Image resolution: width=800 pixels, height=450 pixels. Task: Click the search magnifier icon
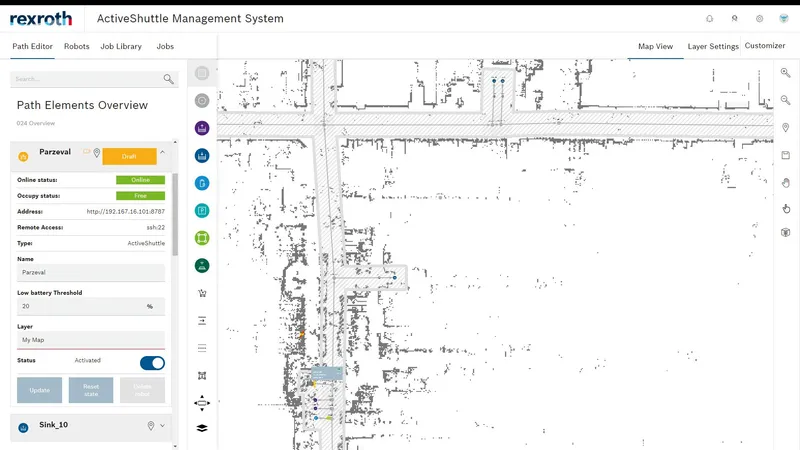tap(168, 79)
